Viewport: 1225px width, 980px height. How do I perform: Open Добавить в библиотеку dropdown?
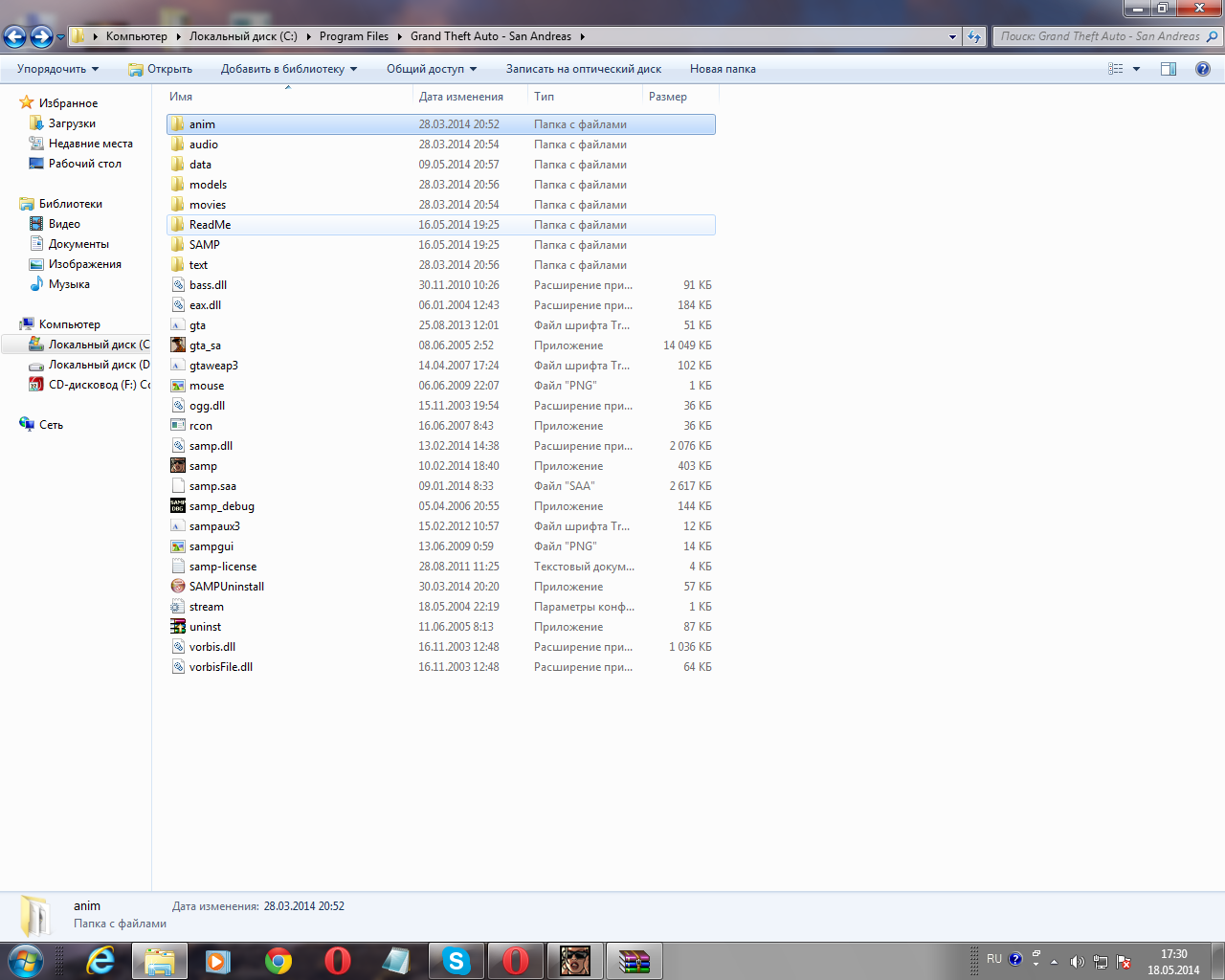tap(289, 69)
